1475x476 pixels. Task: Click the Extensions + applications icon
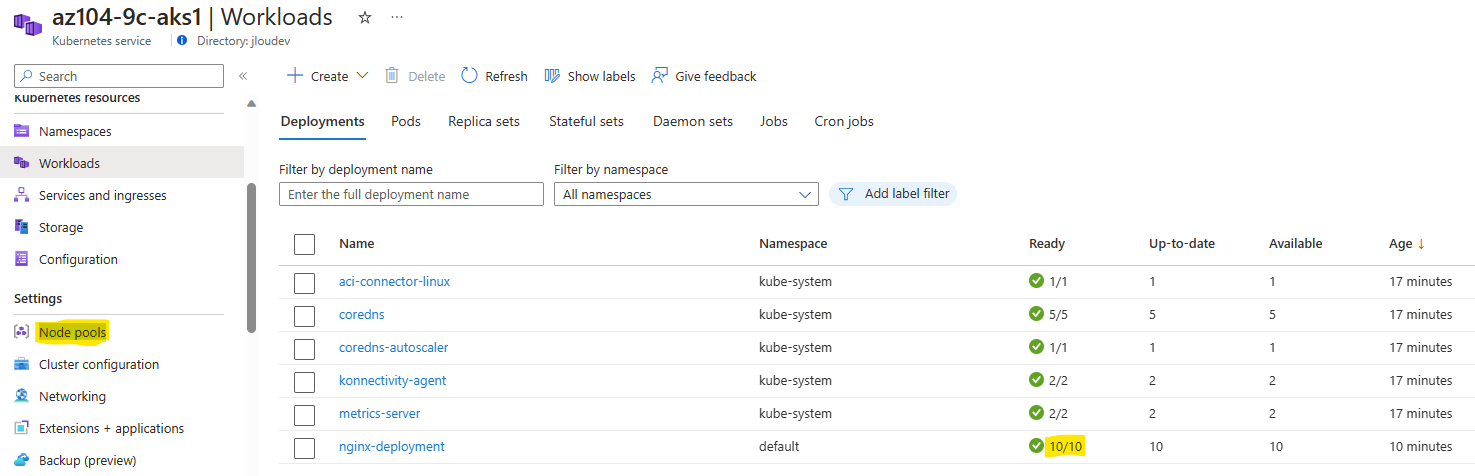click(21, 428)
